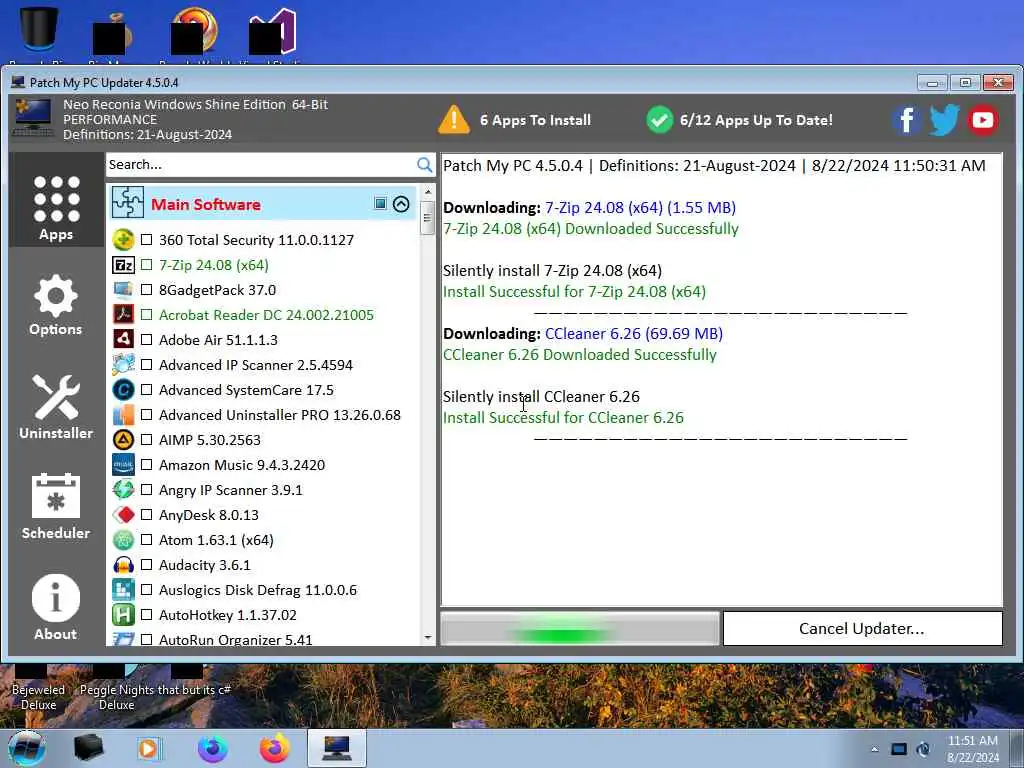1024x768 pixels.
Task: Check the Advanced Uninstaller PRO checkbox
Action: (x=147, y=415)
